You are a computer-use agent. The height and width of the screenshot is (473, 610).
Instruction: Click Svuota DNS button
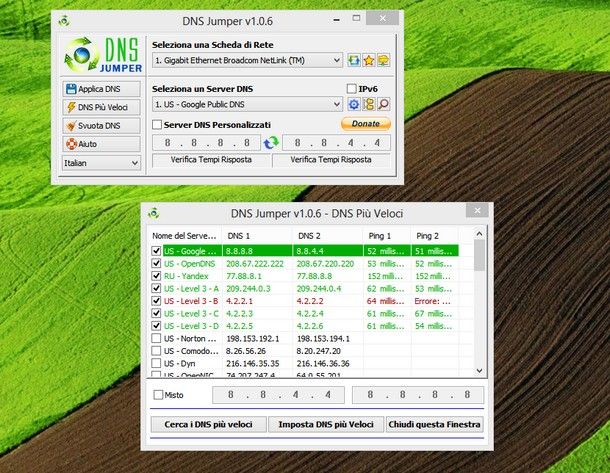click(x=102, y=126)
